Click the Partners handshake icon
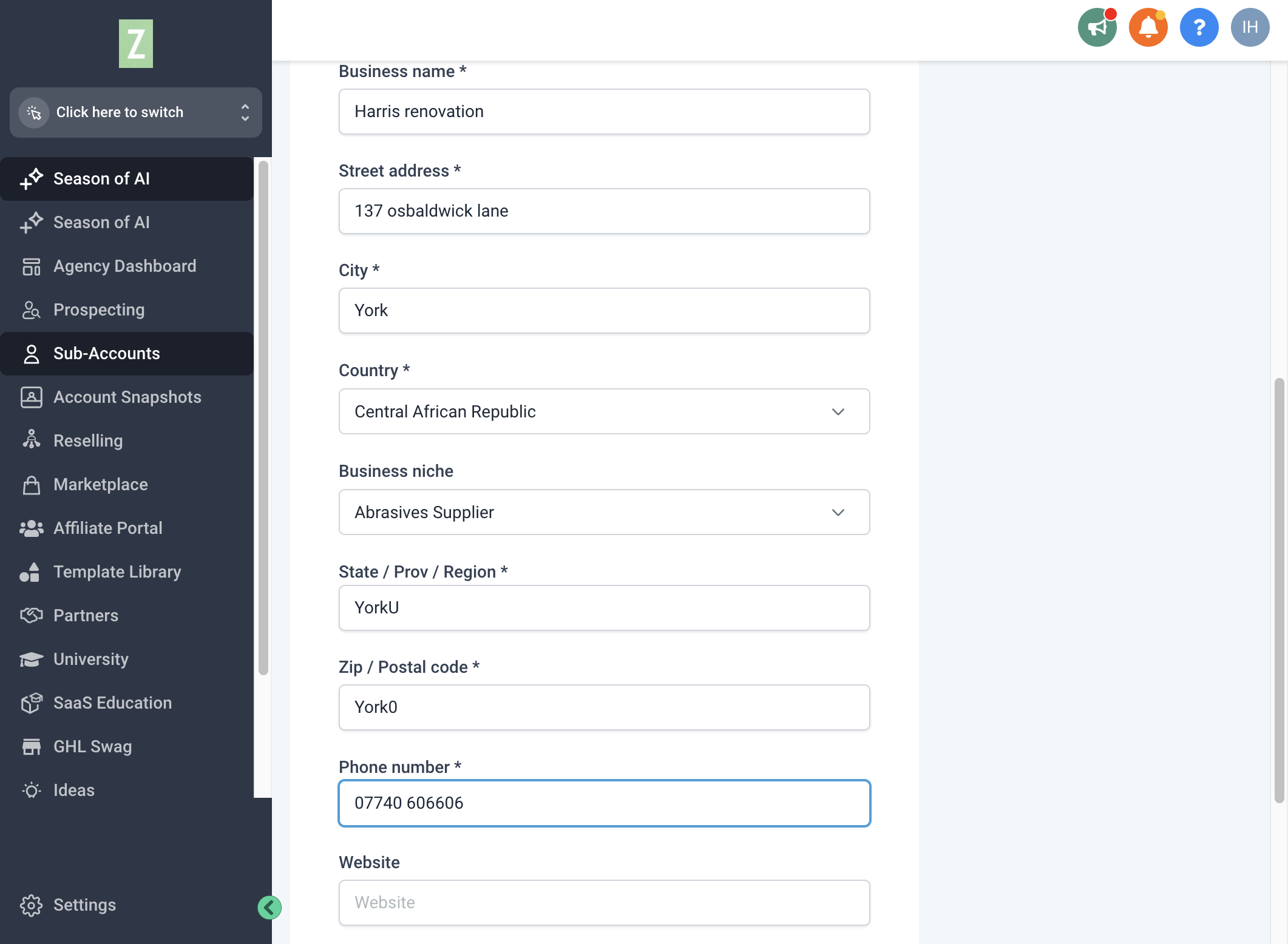Screen dimensions: 1288x944 coord(31,616)
